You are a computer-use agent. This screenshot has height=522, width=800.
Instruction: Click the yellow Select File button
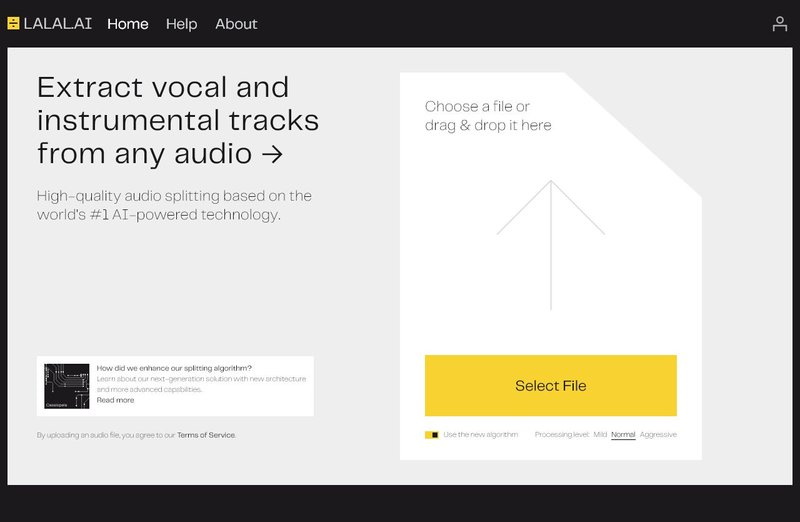[x=551, y=385]
